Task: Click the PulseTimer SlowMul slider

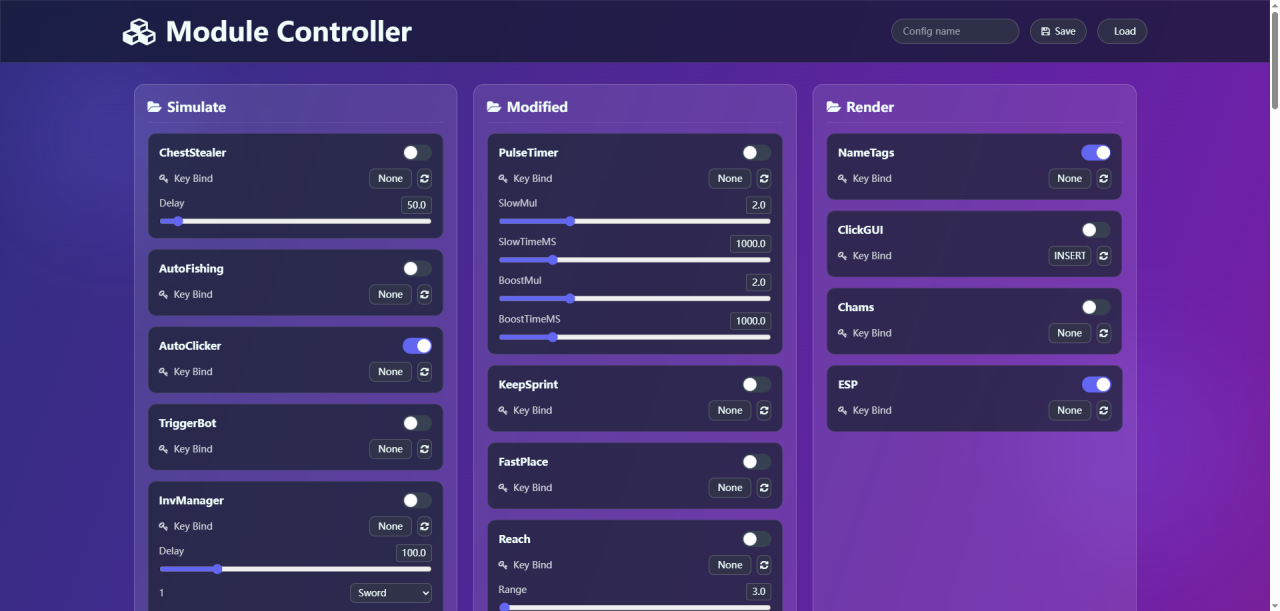Action: [634, 221]
